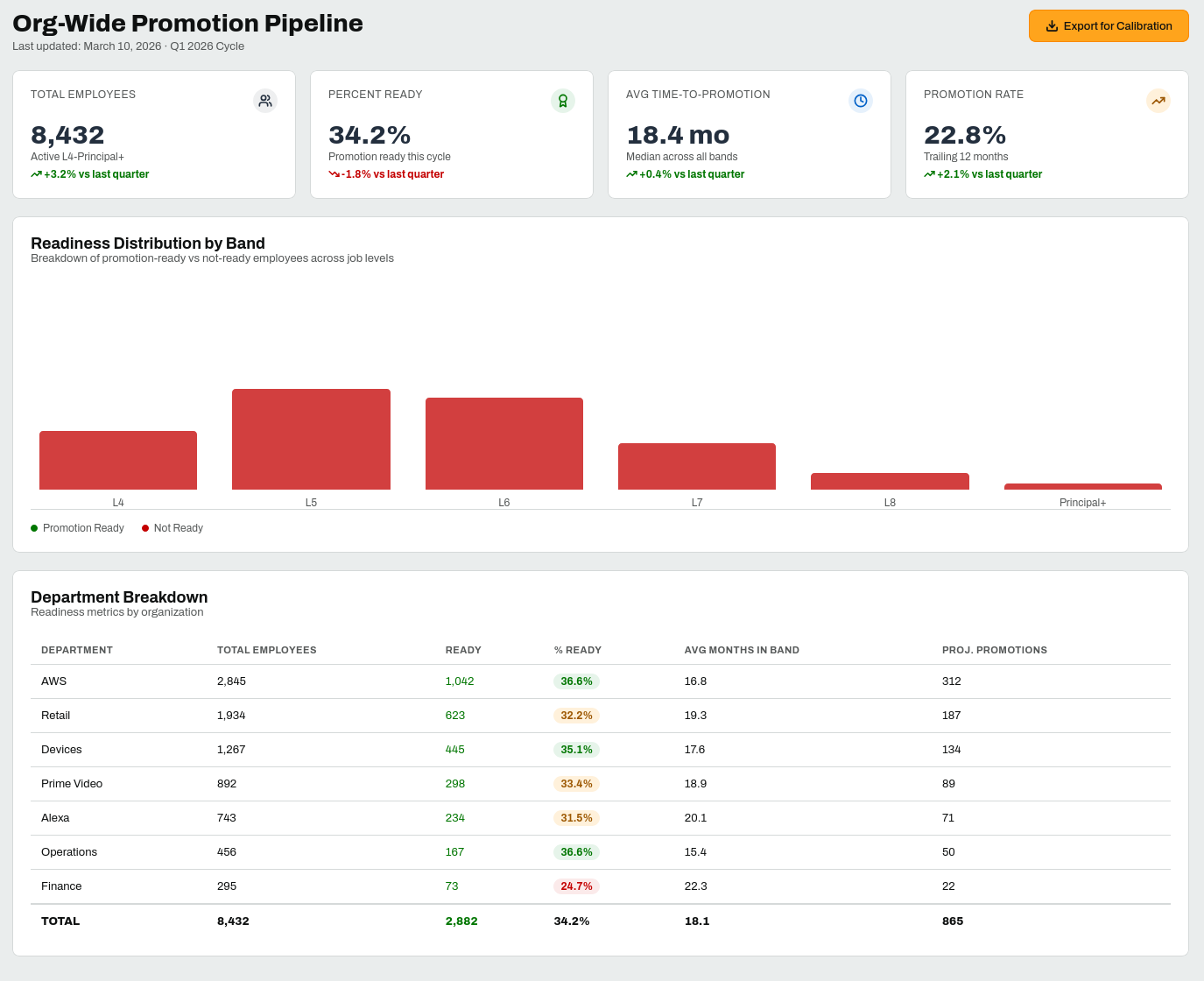Click the 73 ready count for Finance
Viewport: 1204px width, 981px height.
coord(452,886)
